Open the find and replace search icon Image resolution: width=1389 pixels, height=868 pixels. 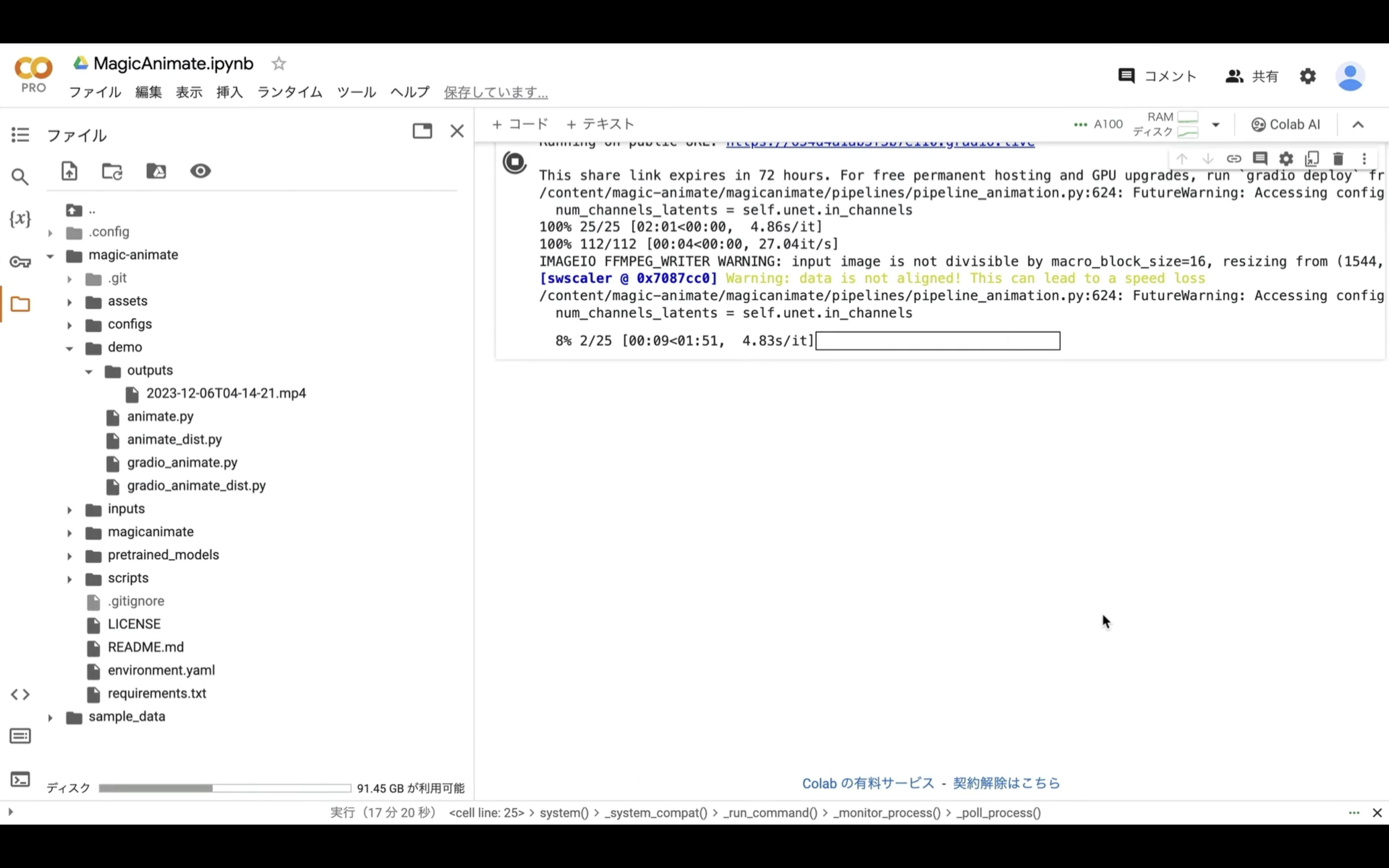pyautogui.click(x=20, y=177)
